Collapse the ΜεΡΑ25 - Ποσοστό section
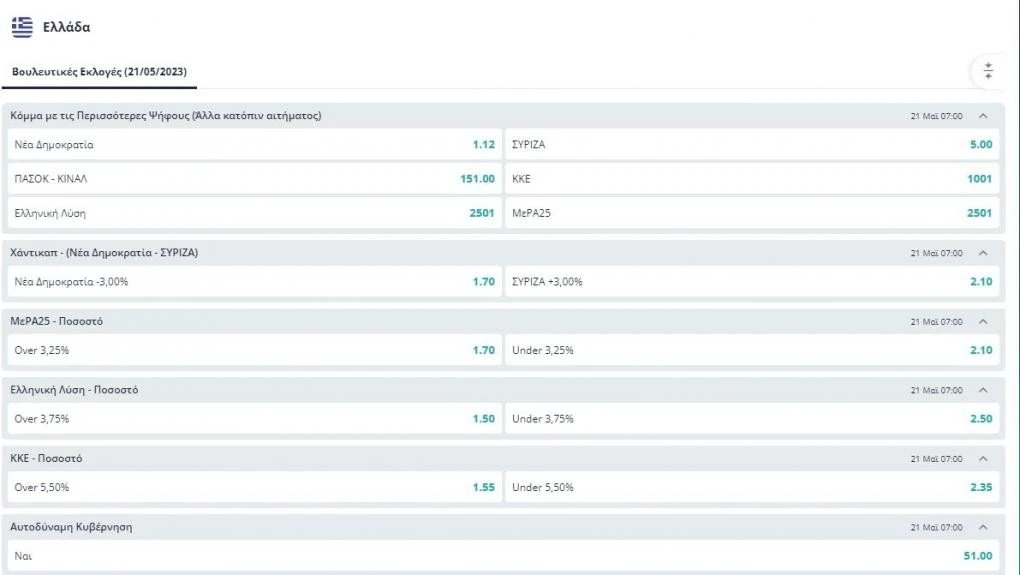Screen dimensions: 1020x575 click(983, 322)
